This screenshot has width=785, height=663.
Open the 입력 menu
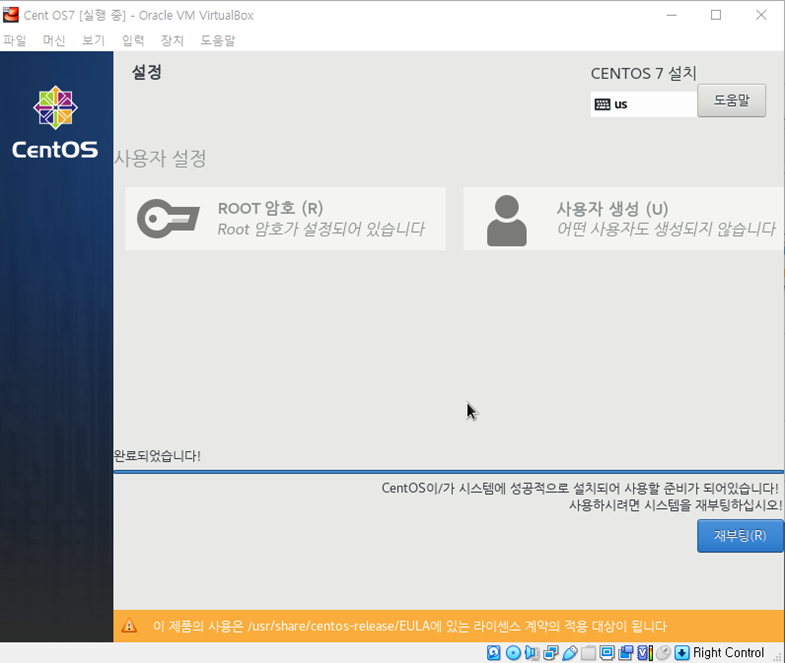(133, 40)
